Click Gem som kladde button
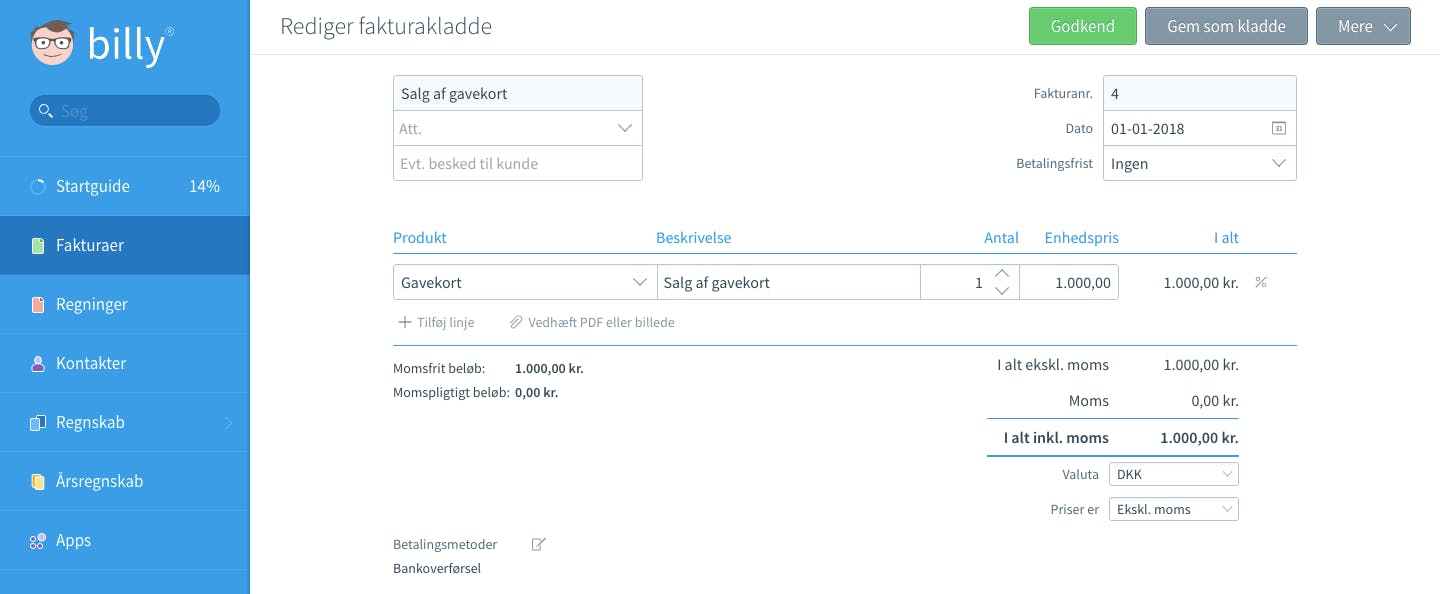The image size is (1440, 594). coord(1226,26)
